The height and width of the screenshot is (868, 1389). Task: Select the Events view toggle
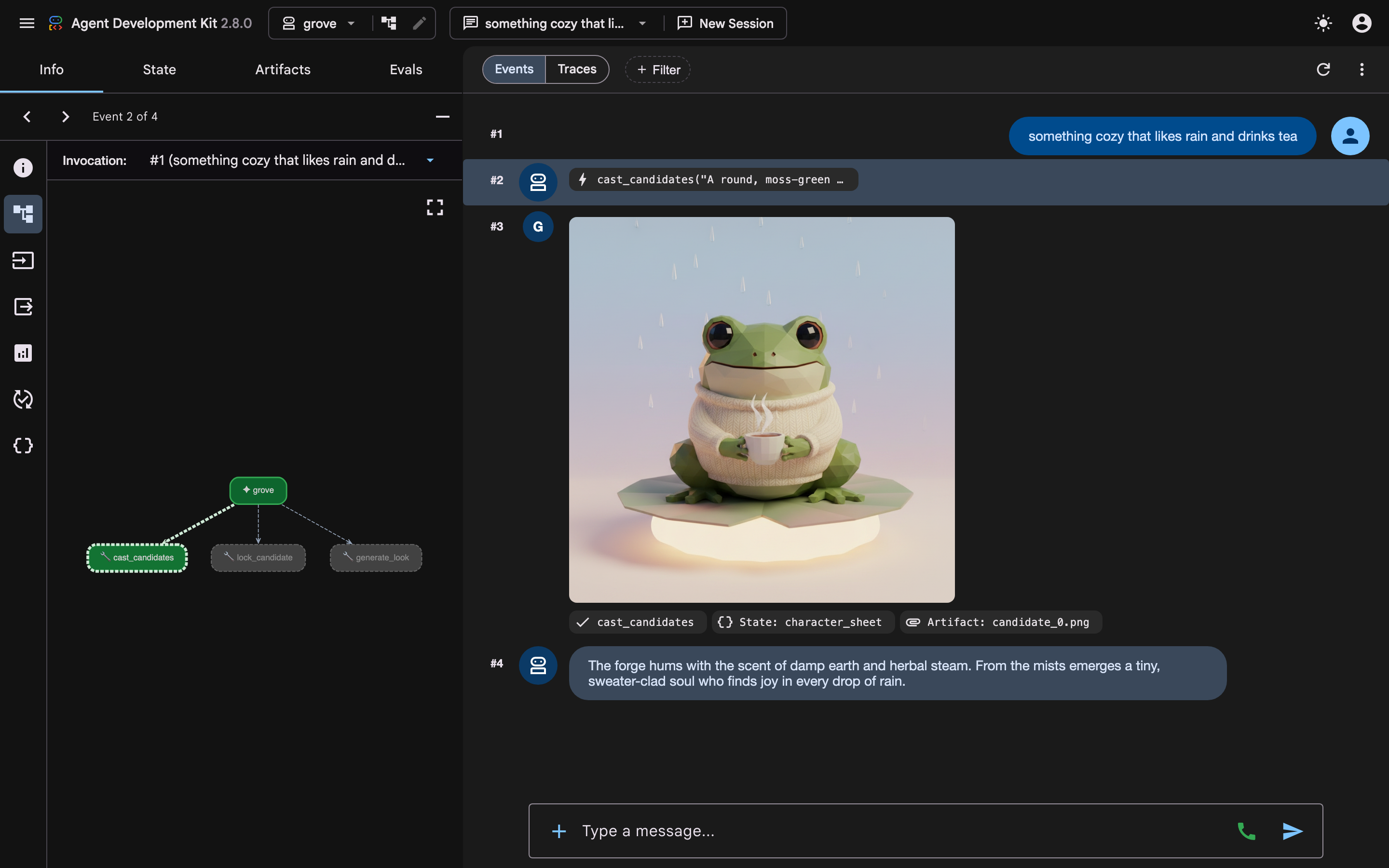click(x=514, y=69)
